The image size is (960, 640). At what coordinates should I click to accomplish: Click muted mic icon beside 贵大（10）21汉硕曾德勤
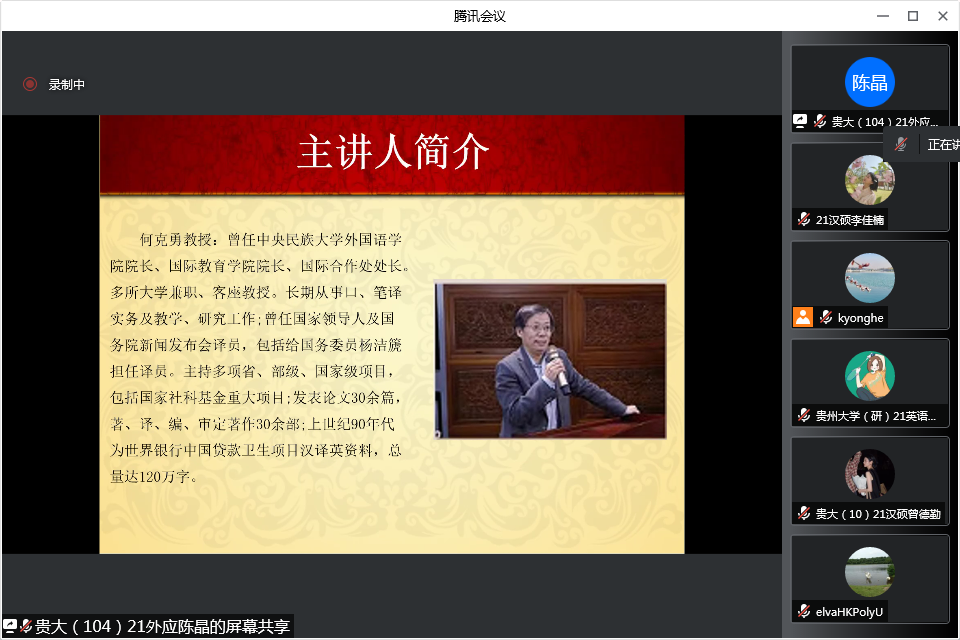pyautogui.click(x=804, y=513)
